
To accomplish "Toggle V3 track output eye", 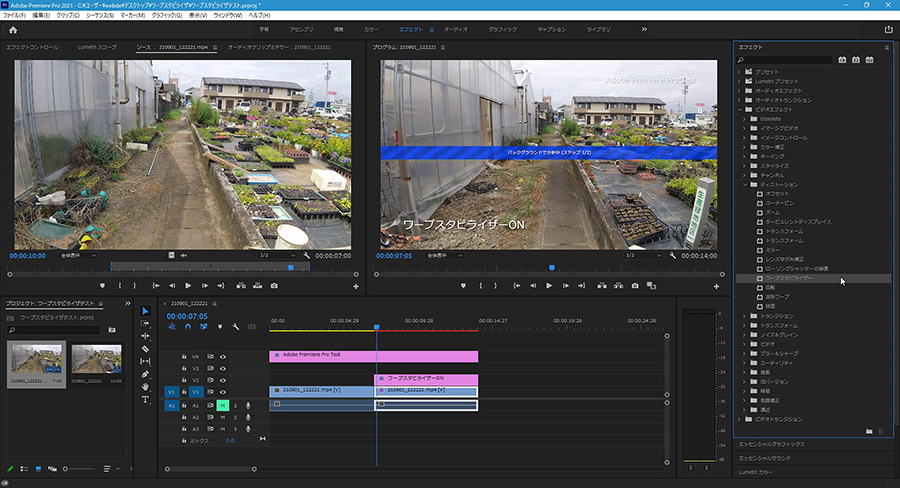I will coord(223,369).
